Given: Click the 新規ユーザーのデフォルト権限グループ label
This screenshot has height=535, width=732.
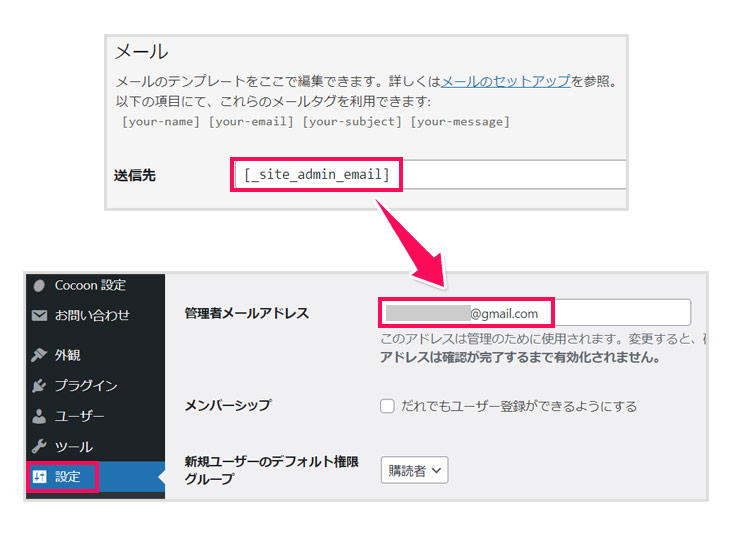Looking at the screenshot, I should (x=271, y=470).
